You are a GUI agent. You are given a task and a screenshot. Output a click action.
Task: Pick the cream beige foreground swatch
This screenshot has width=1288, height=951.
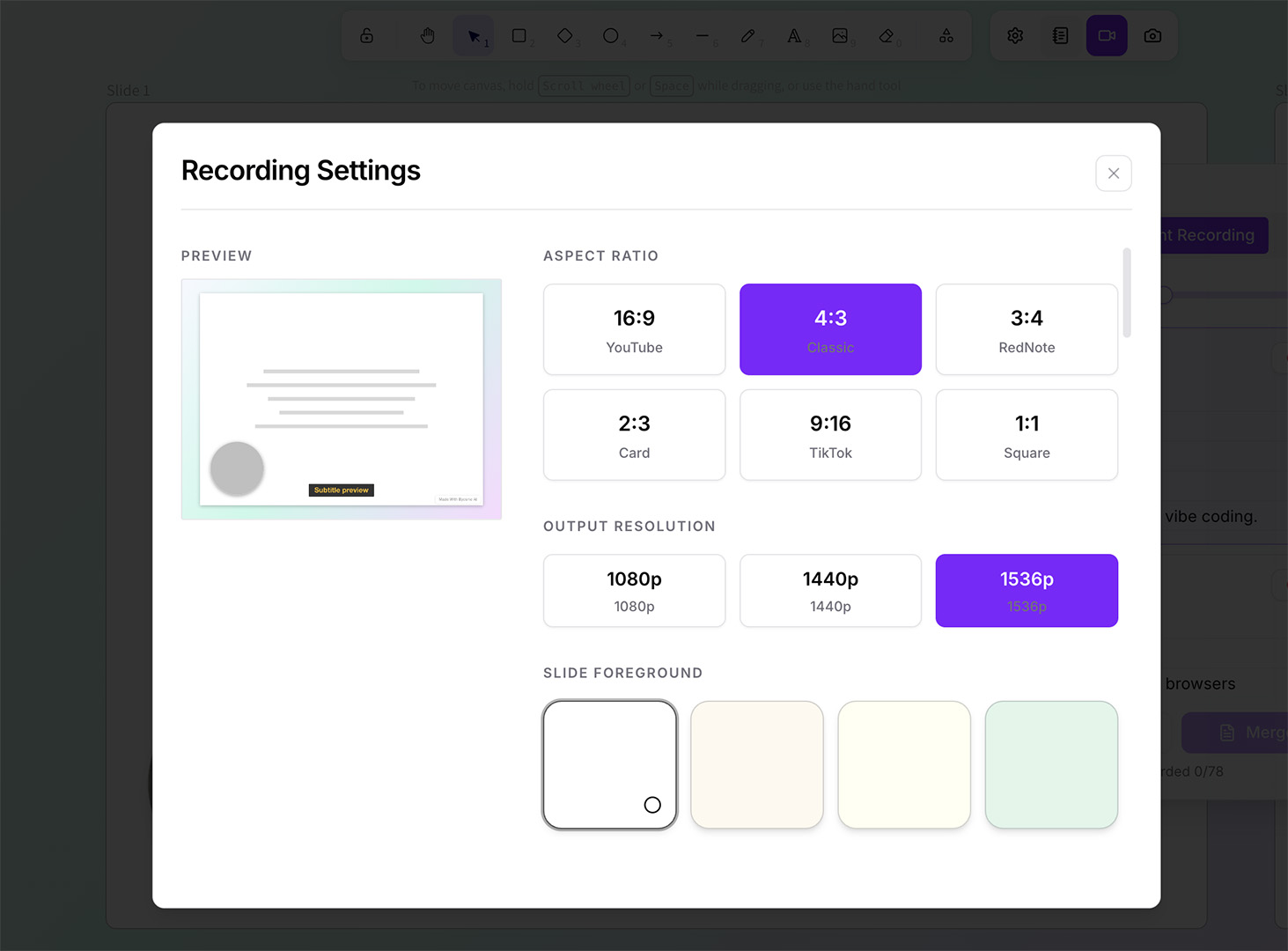(x=757, y=764)
